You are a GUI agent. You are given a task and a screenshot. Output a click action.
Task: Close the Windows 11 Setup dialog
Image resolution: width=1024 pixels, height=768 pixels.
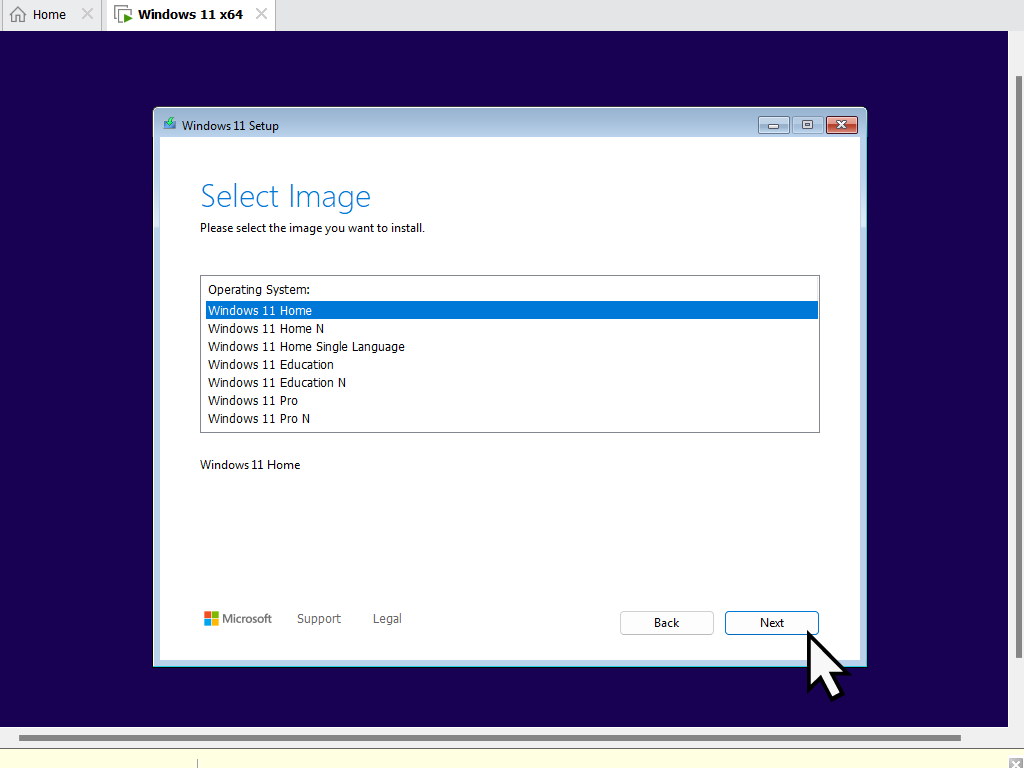(x=842, y=125)
